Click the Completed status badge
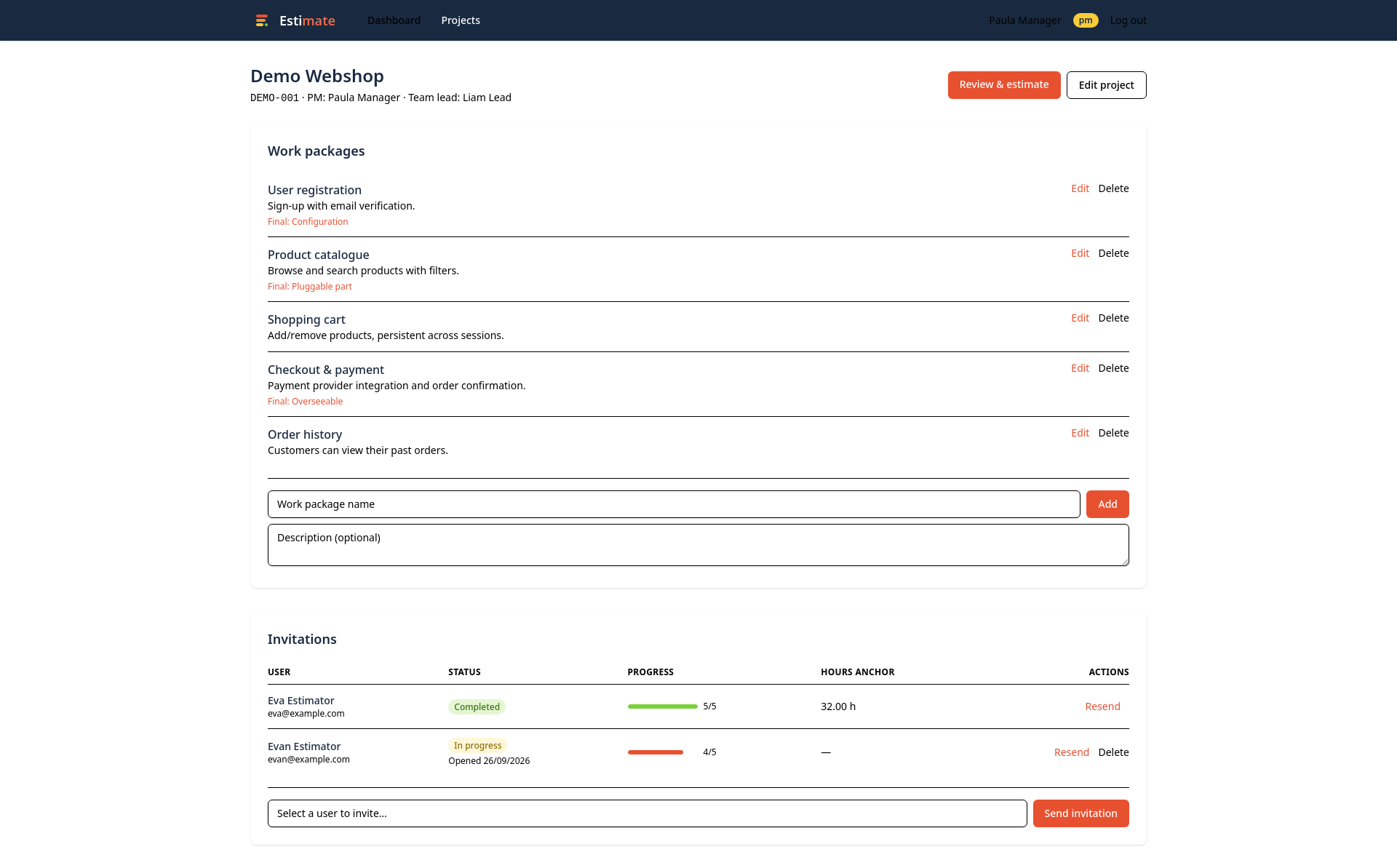Viewport: 1397px width, 868px height. tap(477, 706)
